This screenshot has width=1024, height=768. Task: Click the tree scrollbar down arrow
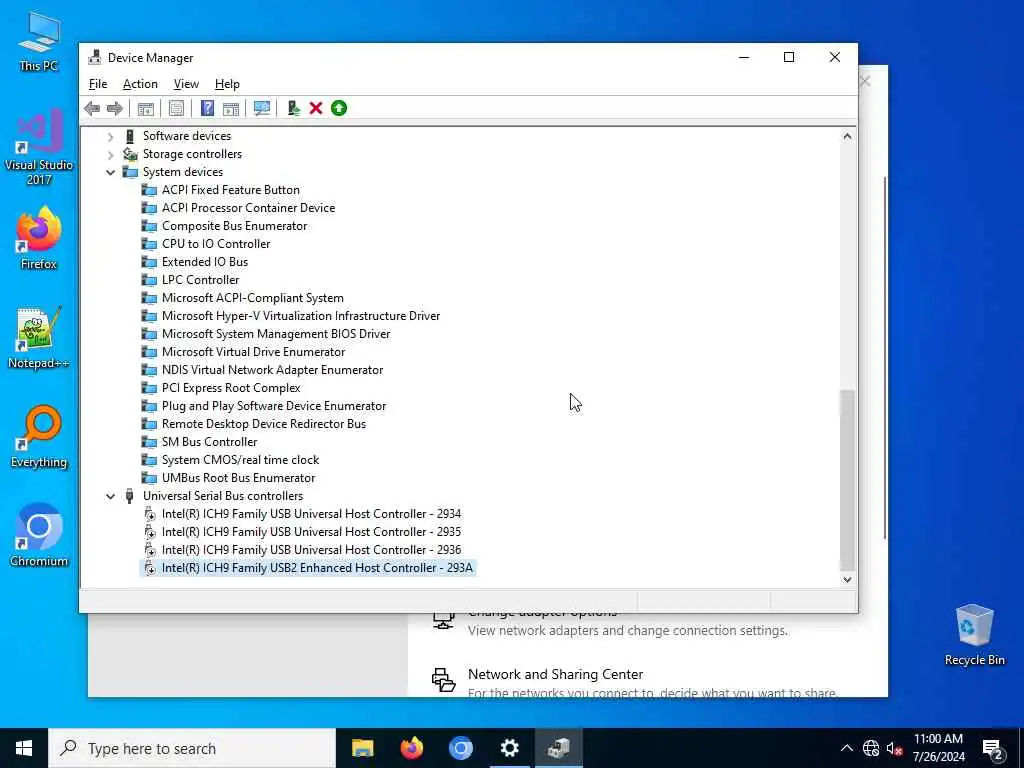coord(847,579)
